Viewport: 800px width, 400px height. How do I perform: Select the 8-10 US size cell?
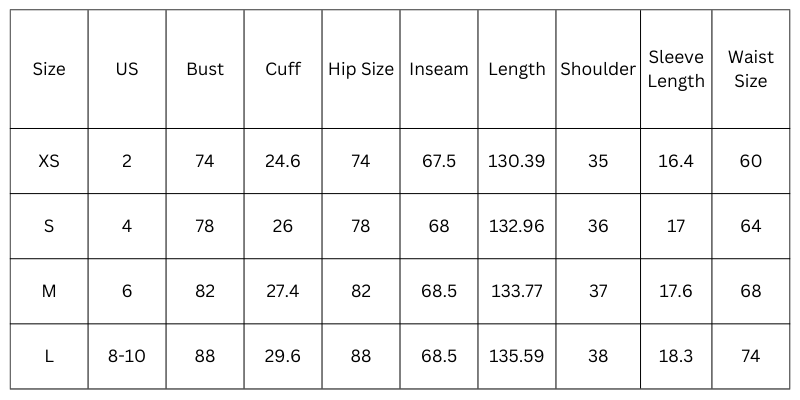pyautogui.click(x=127, y=356)
